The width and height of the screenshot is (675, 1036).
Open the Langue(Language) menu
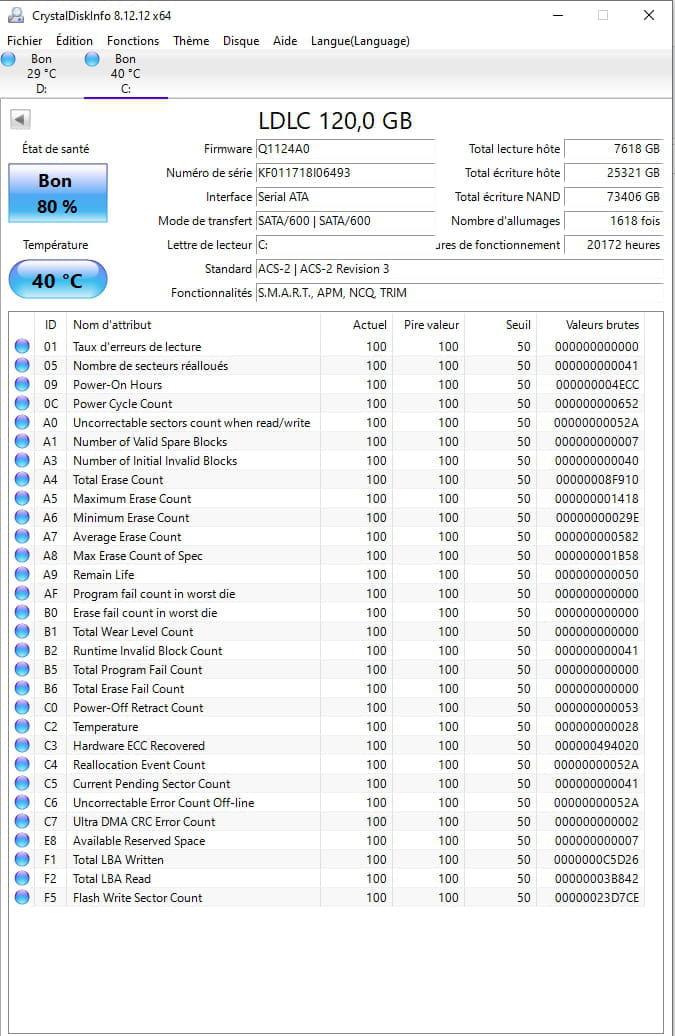pos(360,41)
